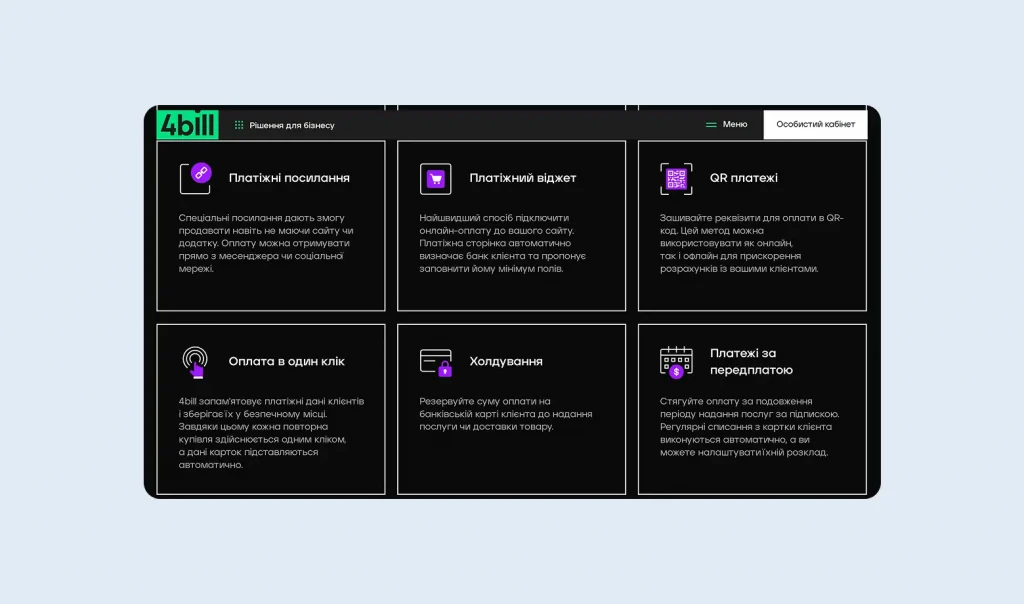Click the grid icon beside Рішення для бізнесу
The height and width of the screenshot is (604, 1024).
pos(238,124)
